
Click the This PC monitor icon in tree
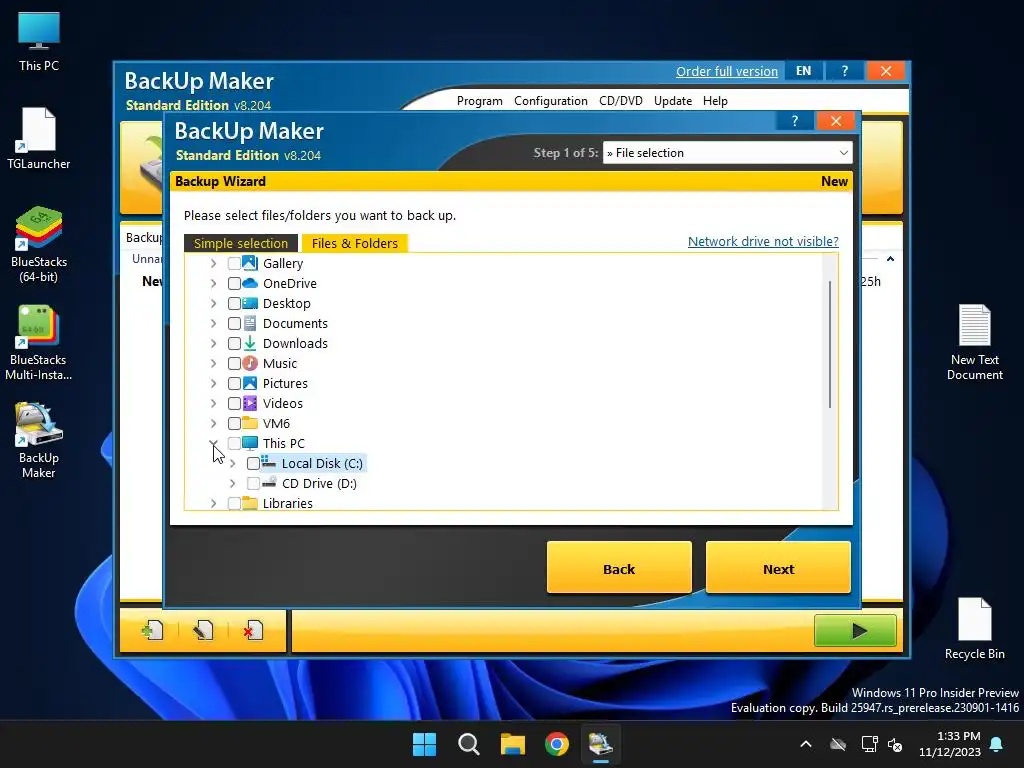click(x=250, y=443)
